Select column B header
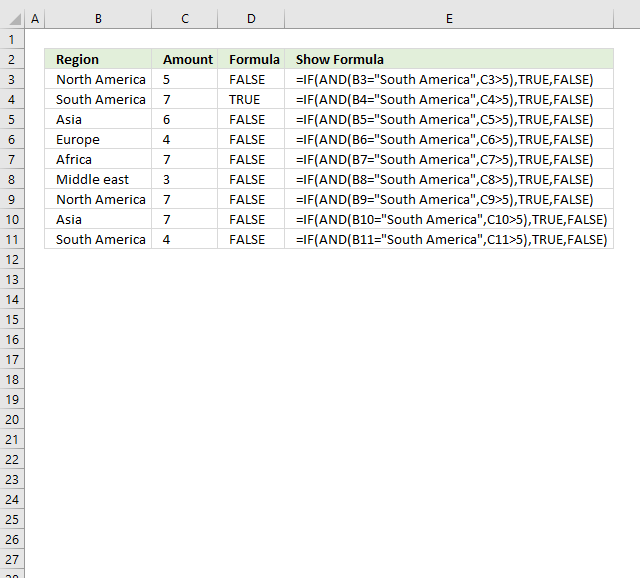Image resolution: width=640 pixels, height=578 pixels. coord(98,19)
